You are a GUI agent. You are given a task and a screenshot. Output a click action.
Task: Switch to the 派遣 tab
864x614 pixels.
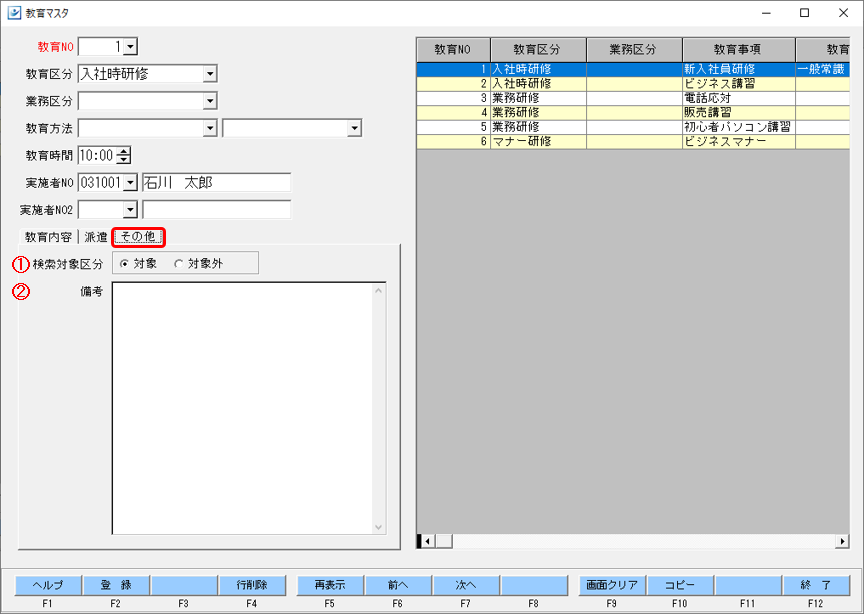point(95,237)
